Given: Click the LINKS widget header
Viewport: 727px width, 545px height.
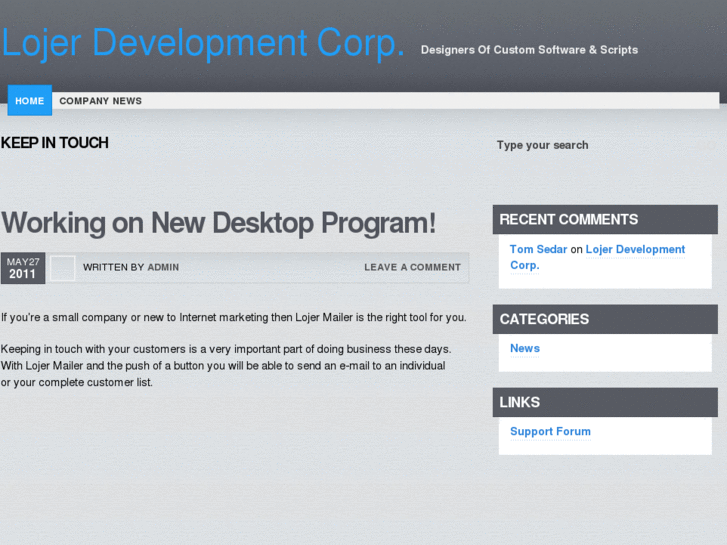Looking at the screenshot, I should (x=605, y=402).
